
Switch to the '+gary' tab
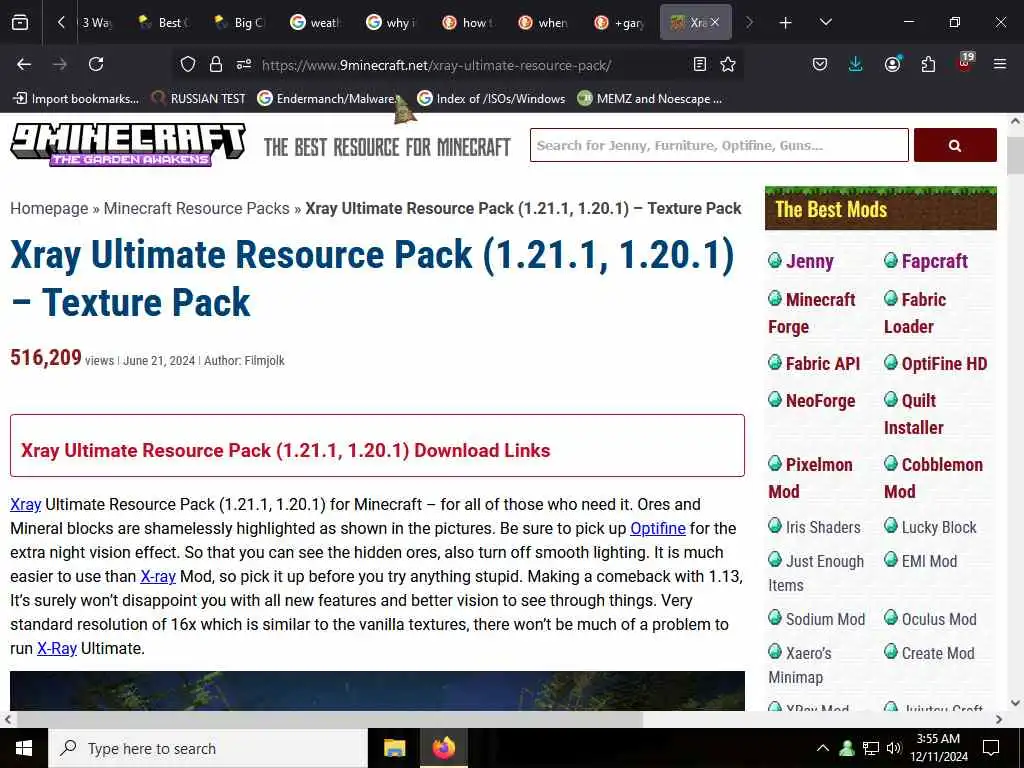620,22
